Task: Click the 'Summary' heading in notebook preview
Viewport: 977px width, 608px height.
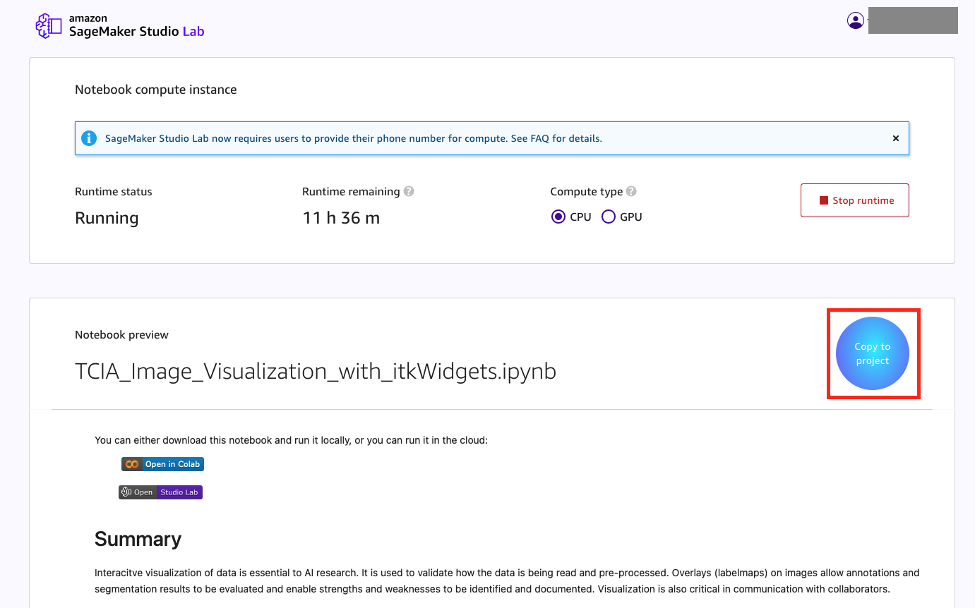Action: 138,539
